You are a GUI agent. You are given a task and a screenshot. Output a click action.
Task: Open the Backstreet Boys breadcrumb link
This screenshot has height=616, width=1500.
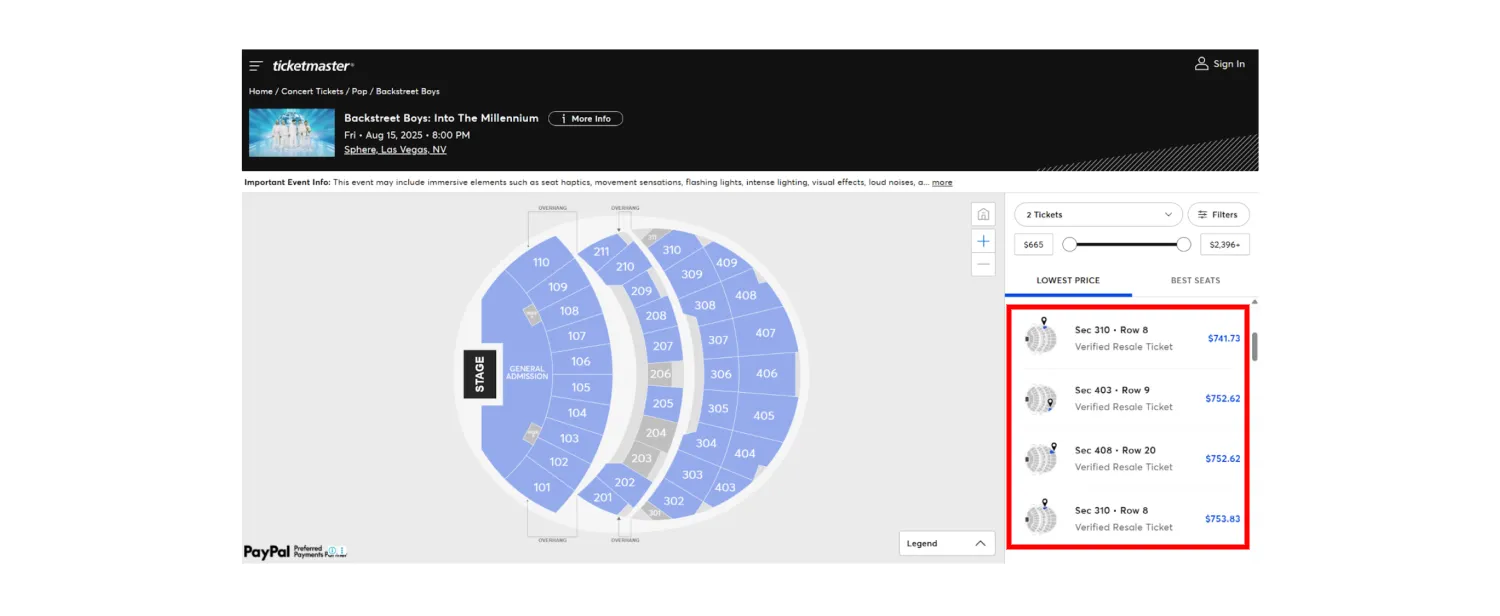tap(408, 91)
